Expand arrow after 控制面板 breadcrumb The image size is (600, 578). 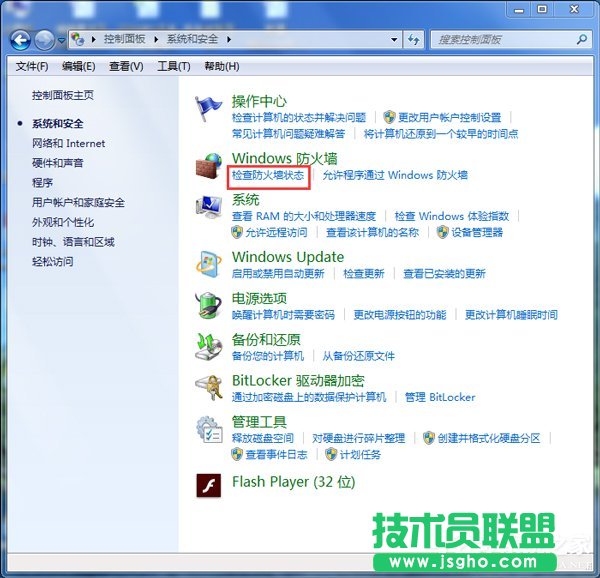[156, 39]
